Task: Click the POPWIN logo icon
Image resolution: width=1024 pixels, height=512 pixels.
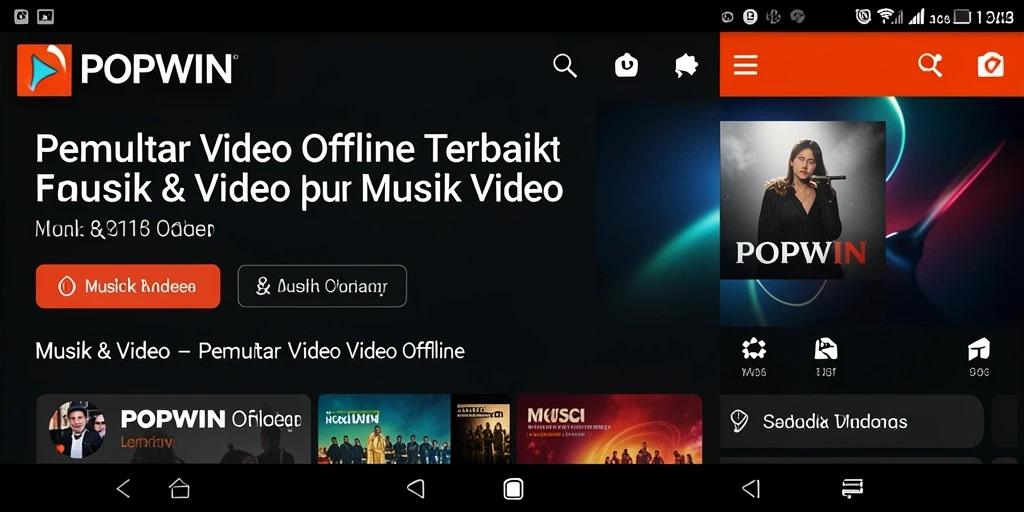Action: click(x=44, y=70)
